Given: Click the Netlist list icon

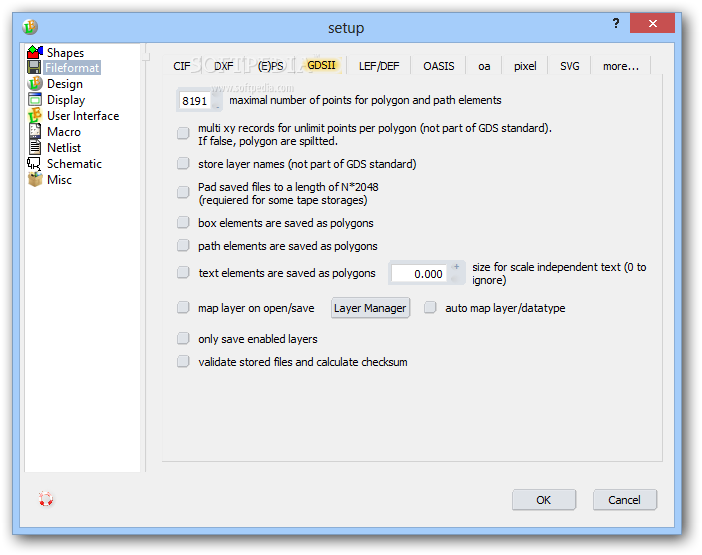Looking at the screenshot, I should [x=34, y=147].
